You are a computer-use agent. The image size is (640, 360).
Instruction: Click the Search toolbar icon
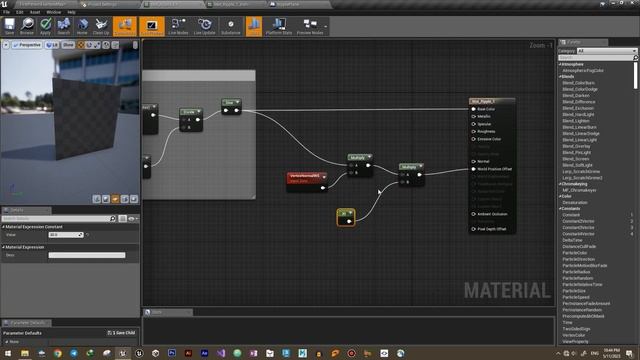tap(64, 26)
